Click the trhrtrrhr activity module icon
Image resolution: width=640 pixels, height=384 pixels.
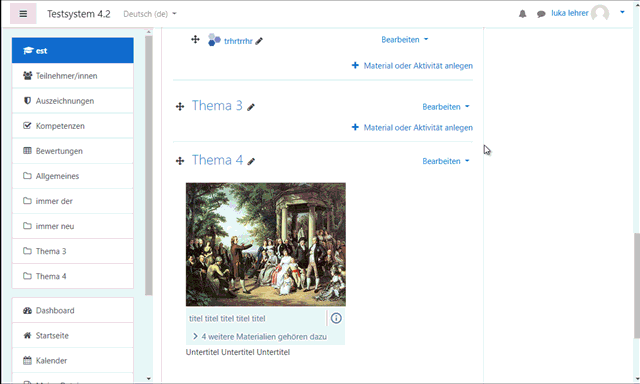[x=214, y=40]
